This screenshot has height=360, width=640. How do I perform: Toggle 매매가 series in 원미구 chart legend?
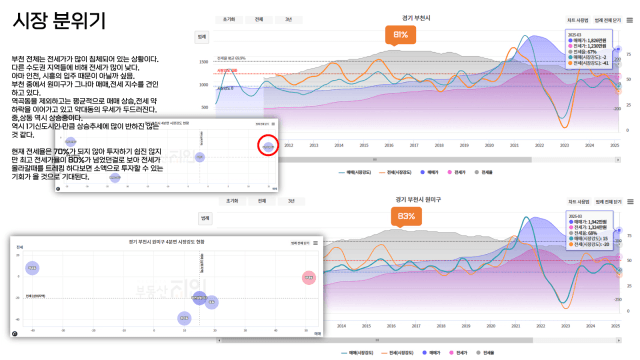(x=432, y=353)
